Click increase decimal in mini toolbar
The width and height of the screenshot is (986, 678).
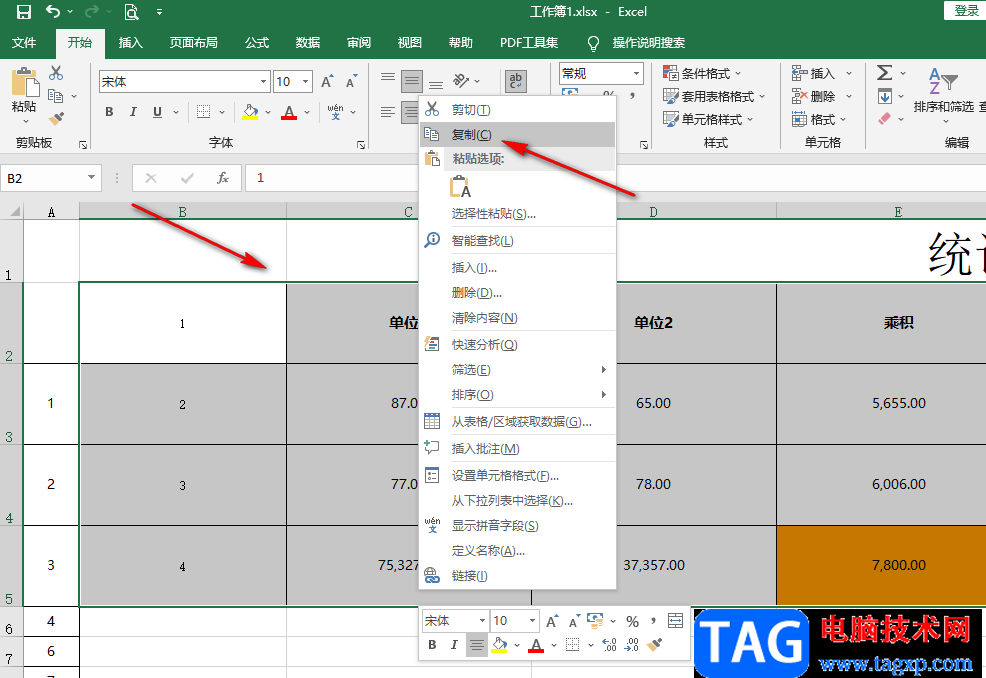coord(609,645)
